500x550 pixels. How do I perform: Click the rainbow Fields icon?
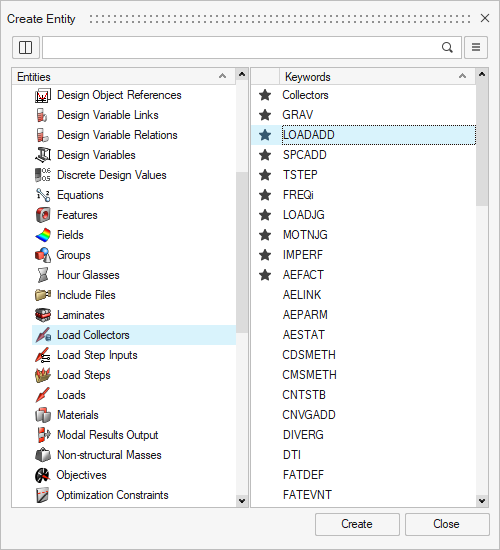(x=43, y=235)
